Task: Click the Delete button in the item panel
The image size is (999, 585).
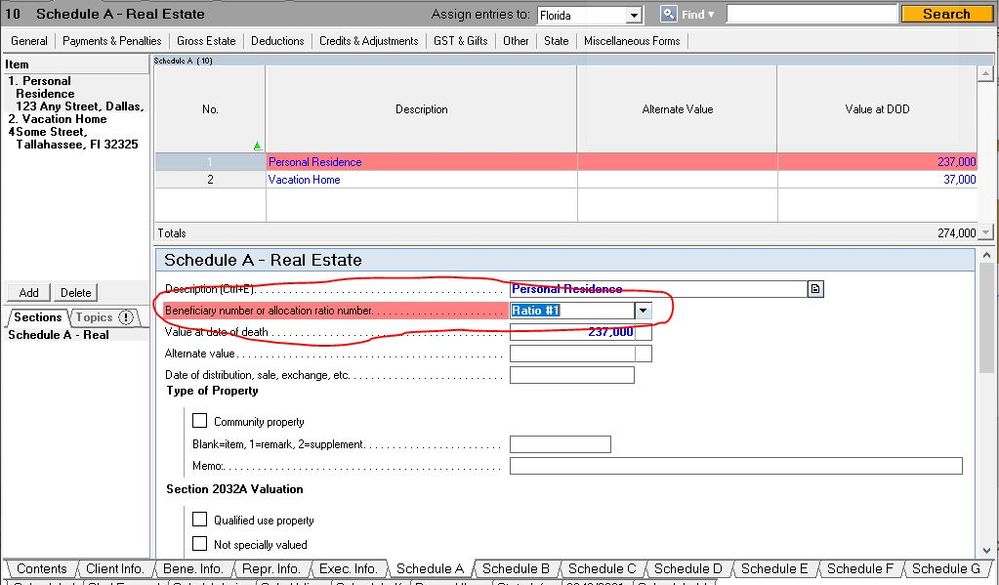Action: coord(76,293)
